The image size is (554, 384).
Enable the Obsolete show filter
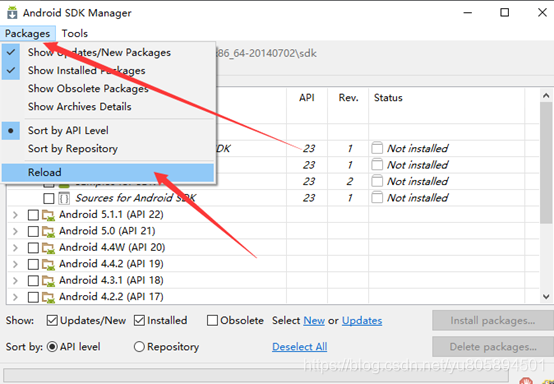[x=212, y=321]
